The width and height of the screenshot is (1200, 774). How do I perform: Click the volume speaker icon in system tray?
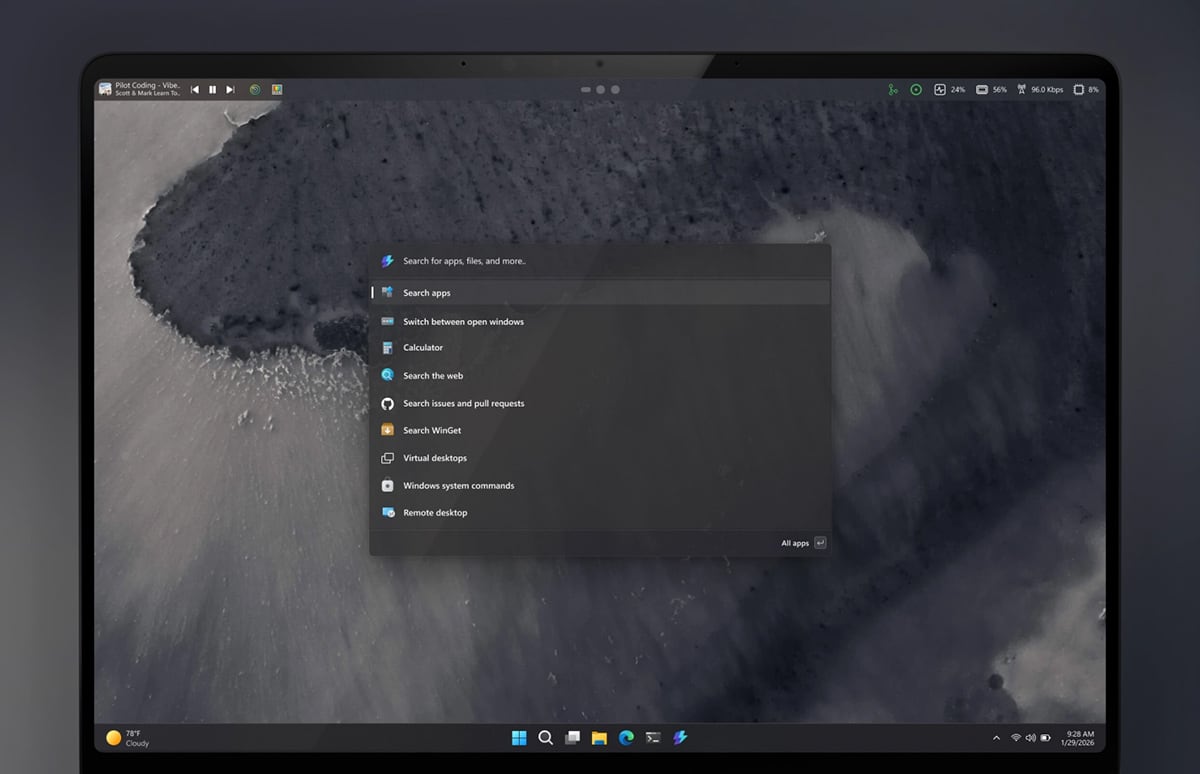point(1031,738)
